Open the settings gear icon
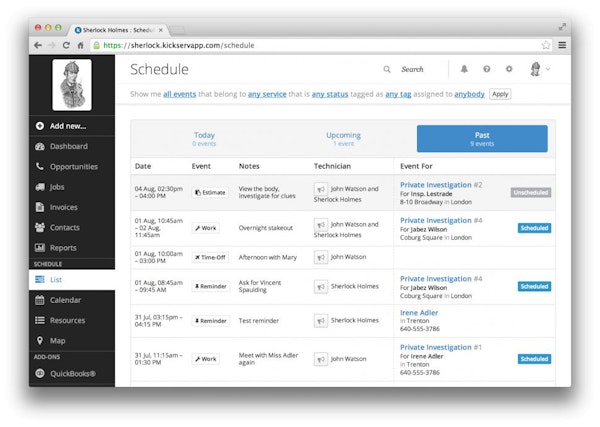This screenshot has width=600, height=427. coord(508,69)
